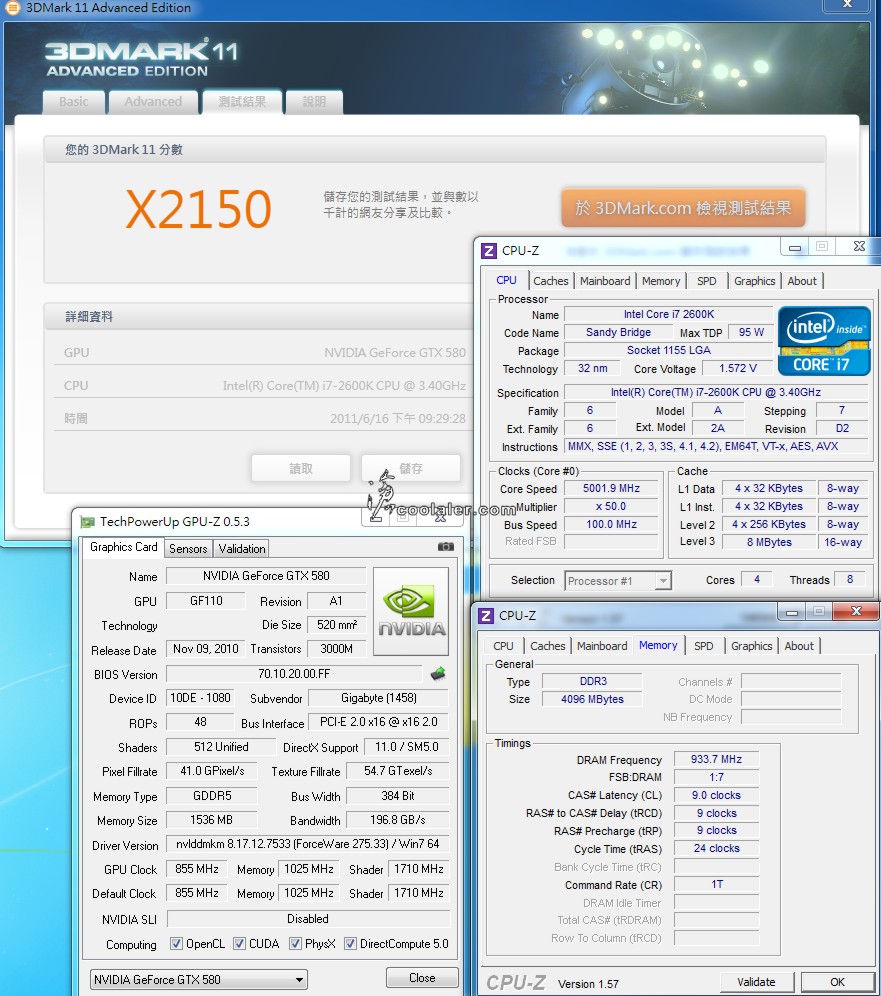Viewport: 881px width, 996px height.
Task: Click the GPU Clock value 855 MHz
Action: pos(197,869)
